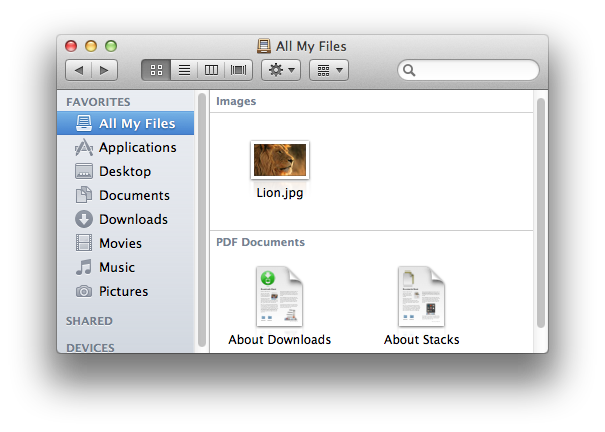Close the window with red button

(x=71, y=46)
